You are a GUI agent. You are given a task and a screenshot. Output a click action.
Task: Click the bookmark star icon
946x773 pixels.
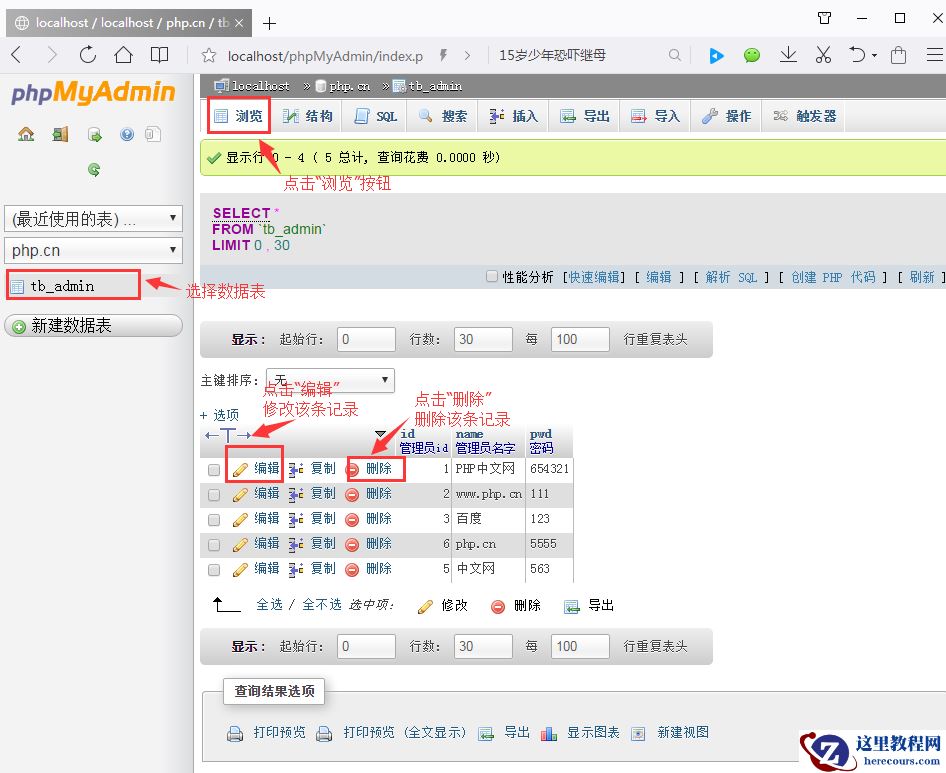click(209, 56)
